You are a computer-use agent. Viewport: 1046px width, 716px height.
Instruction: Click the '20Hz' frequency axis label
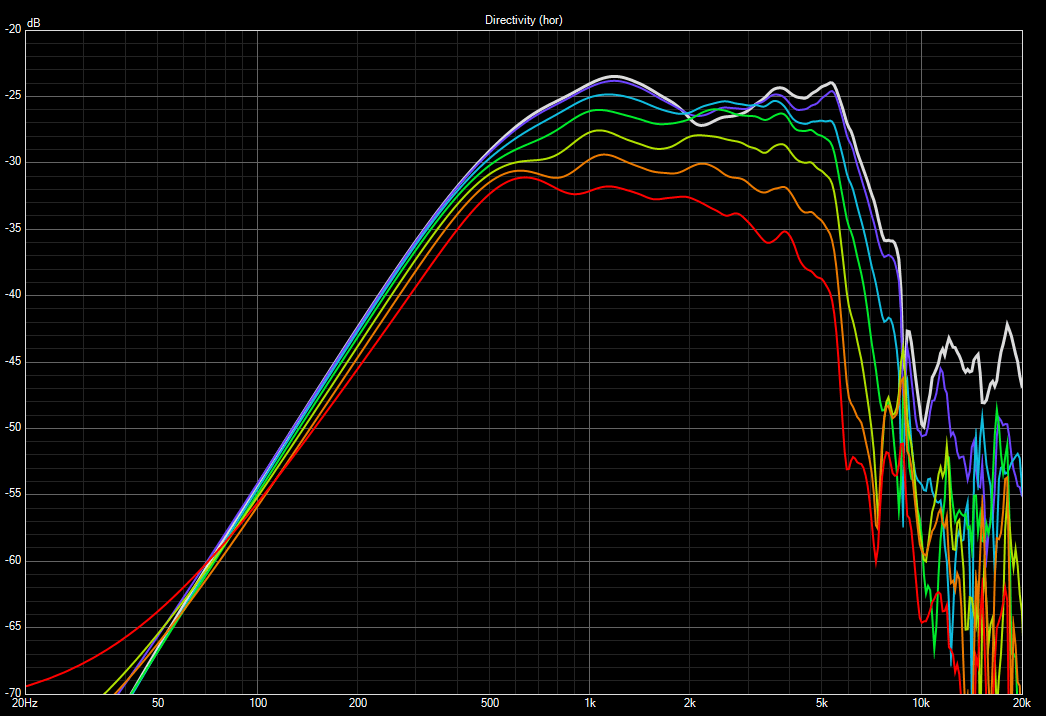pyautogui.click(x=25, y=703)
